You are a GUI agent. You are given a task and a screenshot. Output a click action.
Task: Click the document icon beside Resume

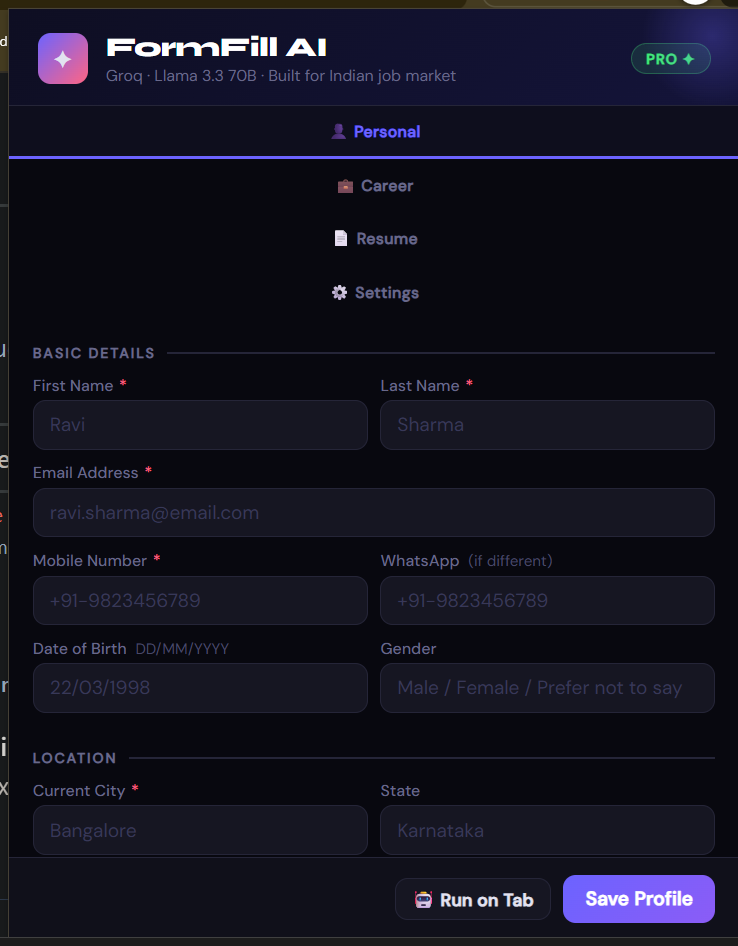(x=340, y=238)
